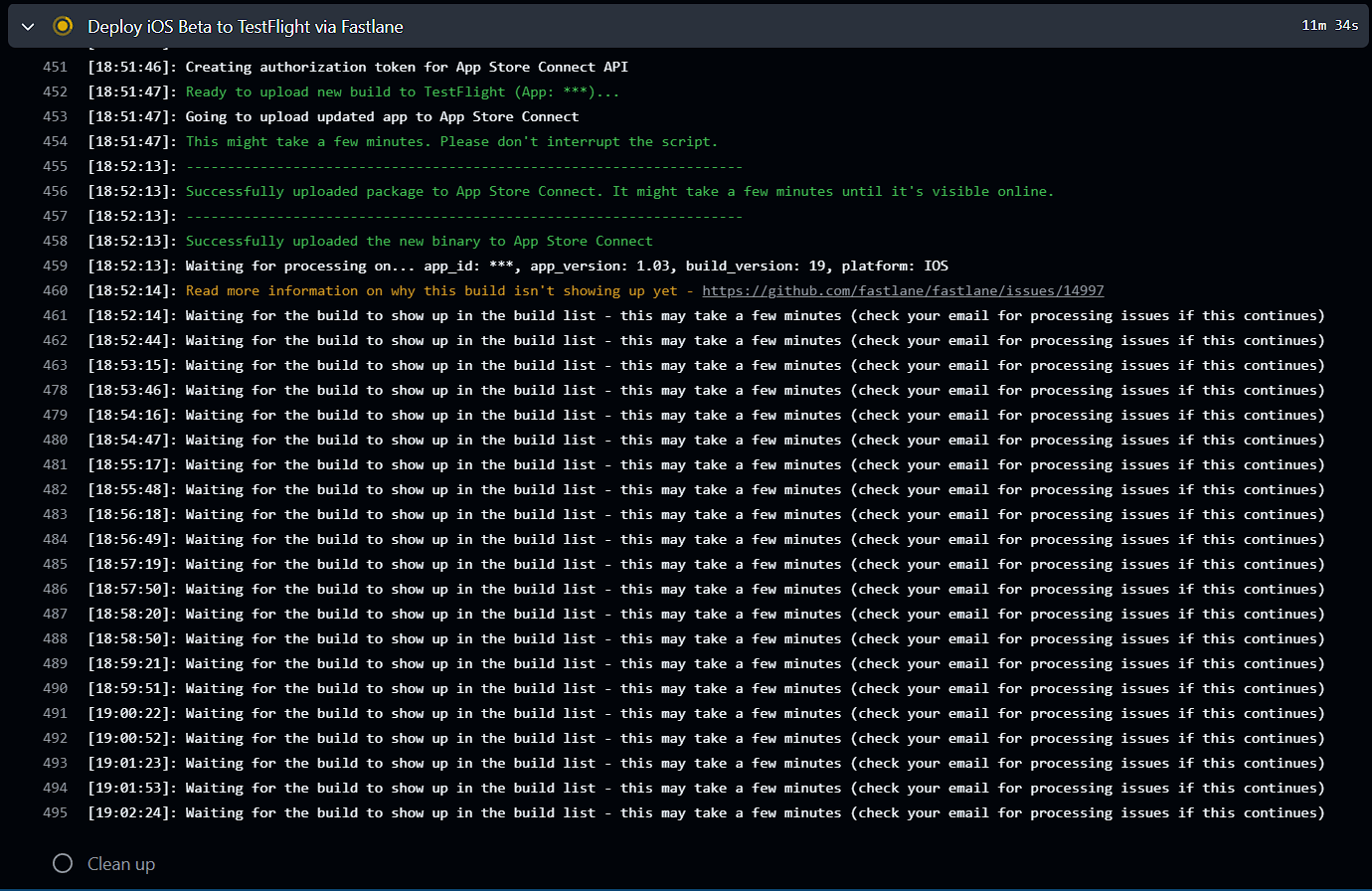
Task: Click the waiting log entry timestamped 19:01:53
Action: pyautogui.click(x=706, y=788)
